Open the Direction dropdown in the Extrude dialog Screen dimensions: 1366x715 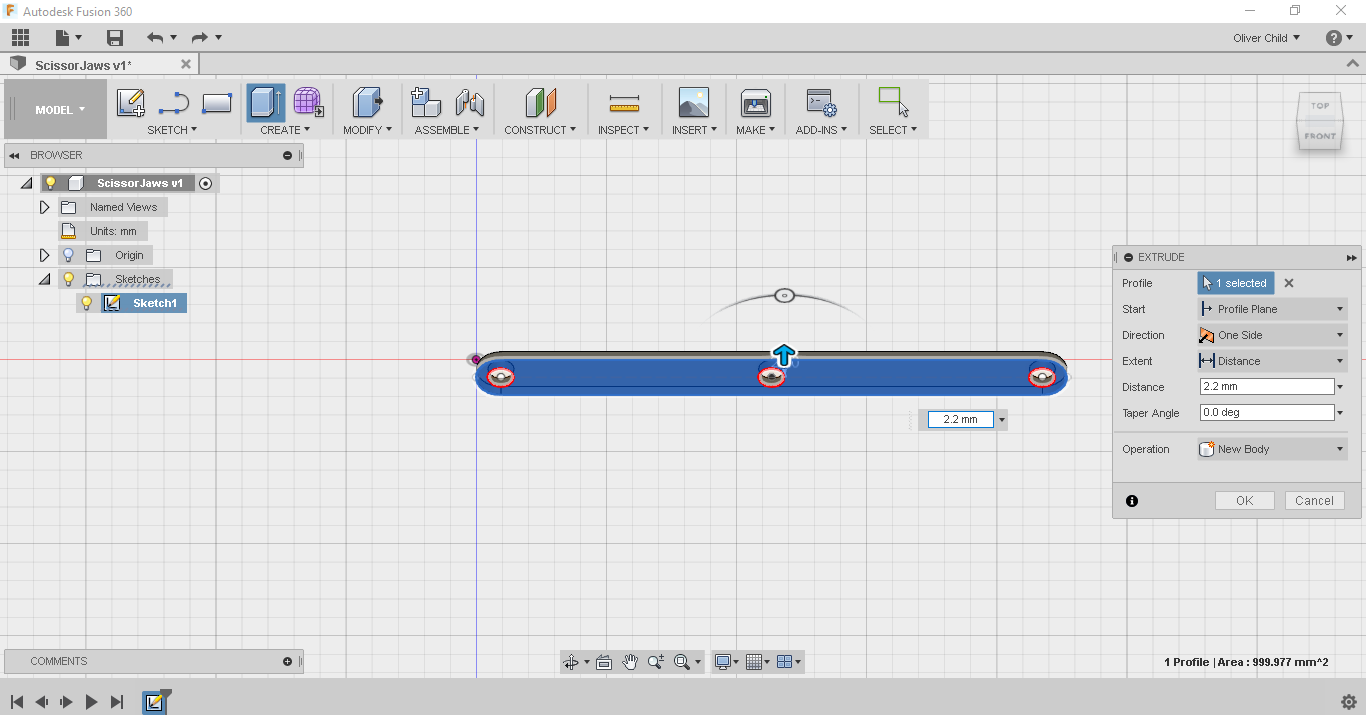[x=1339, y=334]
